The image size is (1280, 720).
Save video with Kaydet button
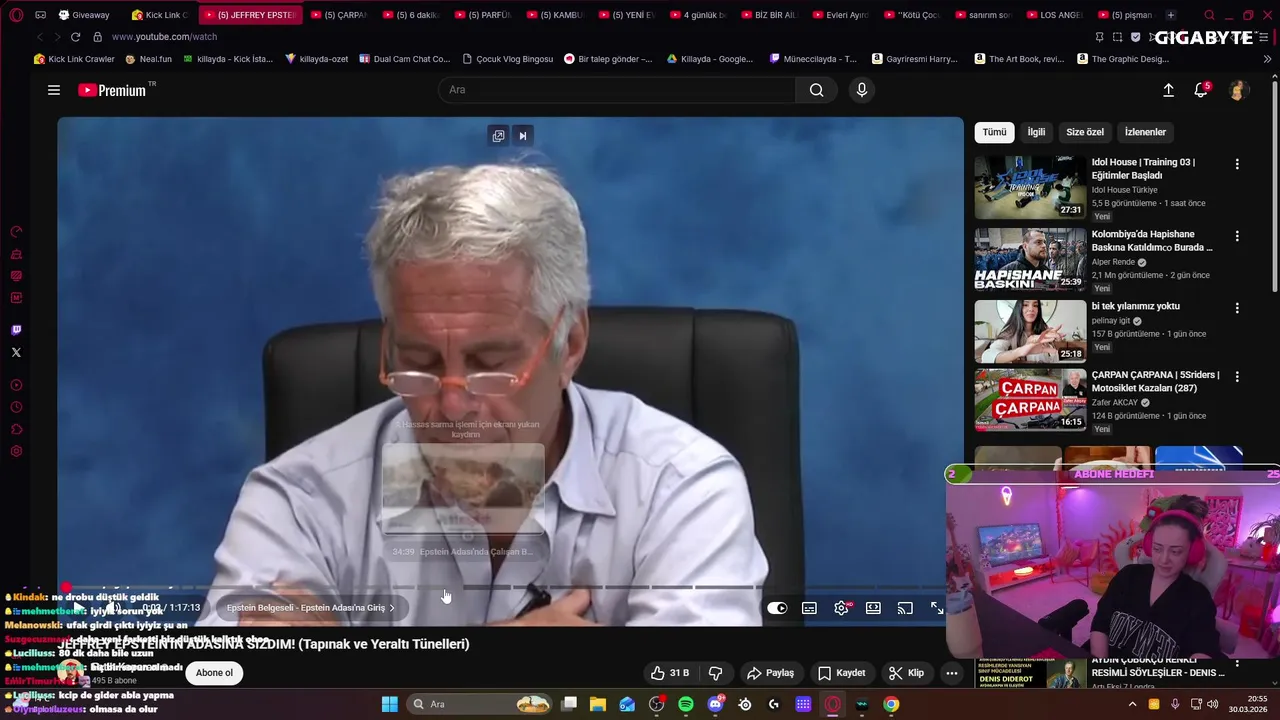841,673
